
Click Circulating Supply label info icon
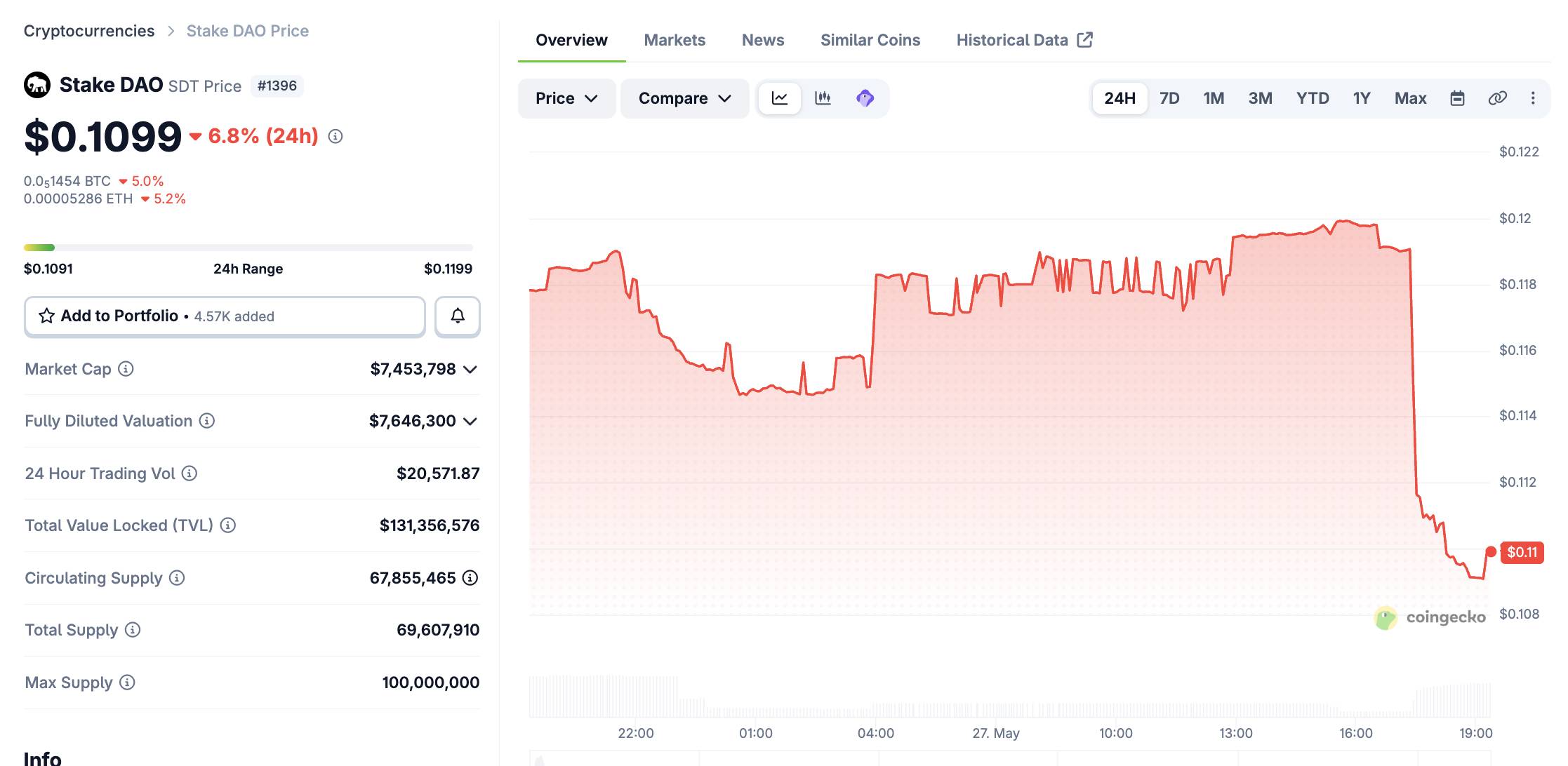[x=177, y=578]
